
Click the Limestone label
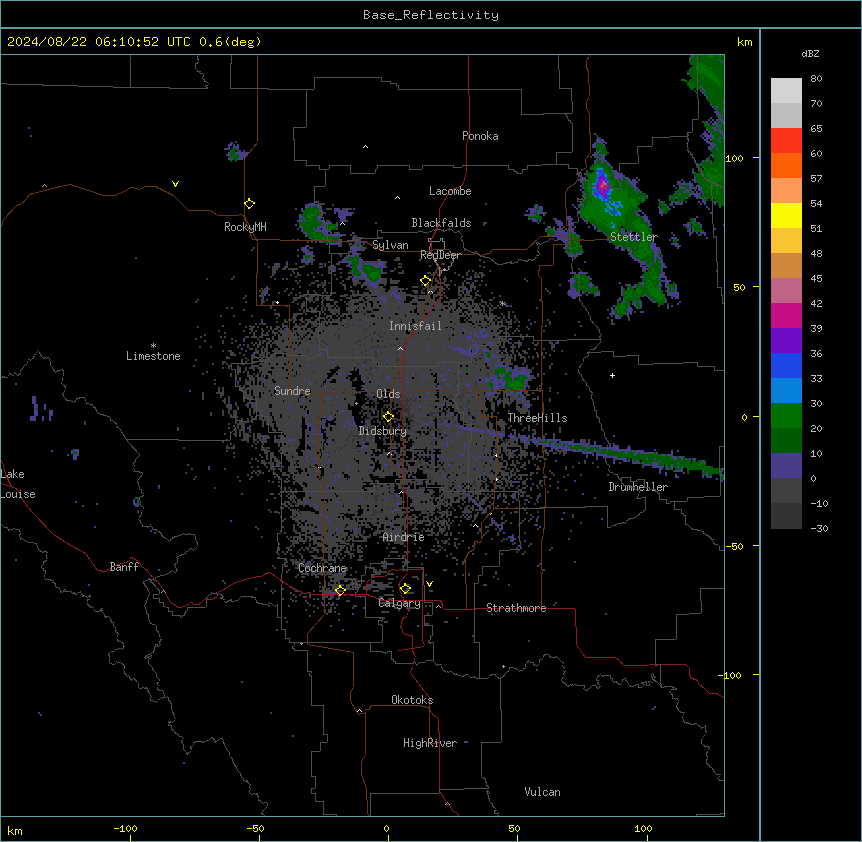coord(153,356)
